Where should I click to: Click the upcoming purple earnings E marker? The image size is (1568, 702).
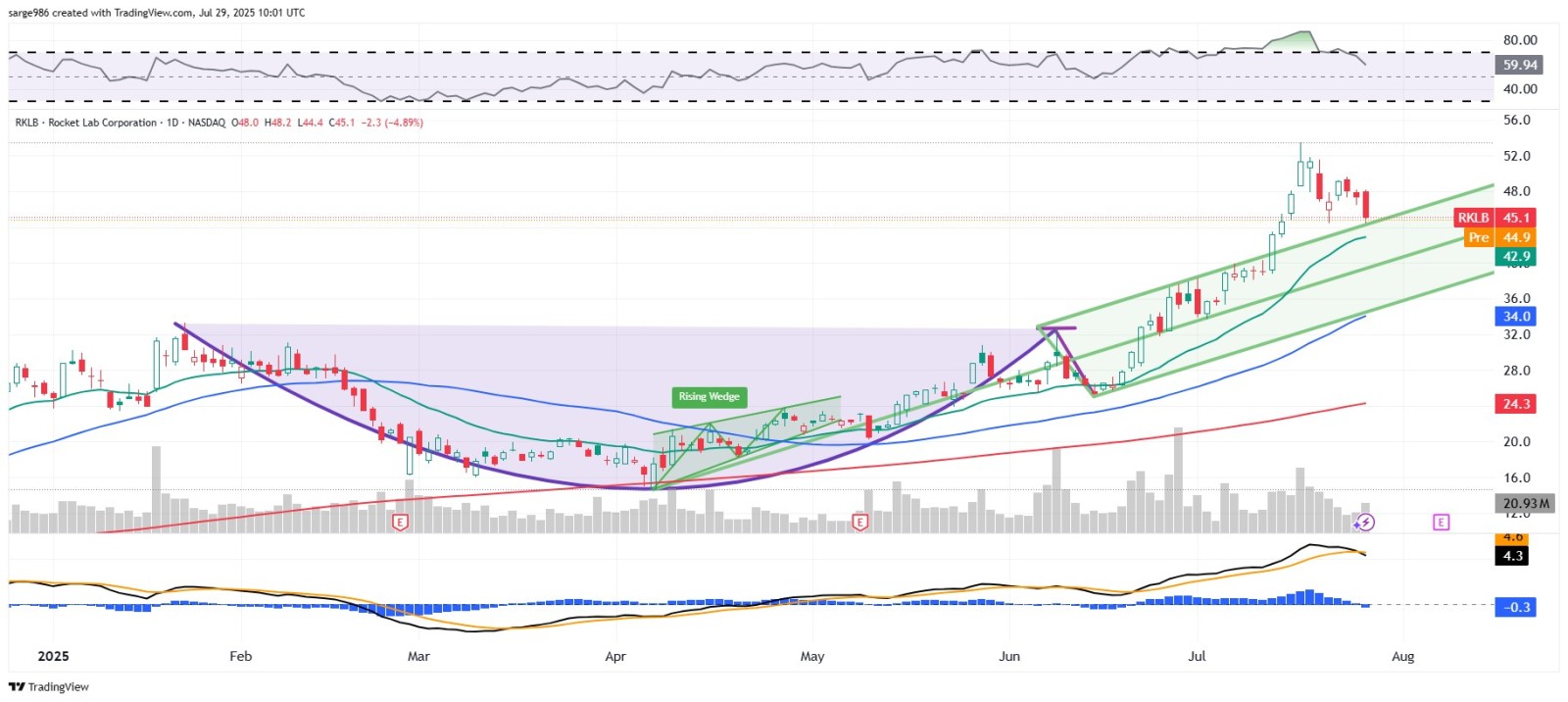coord(1441,523)
